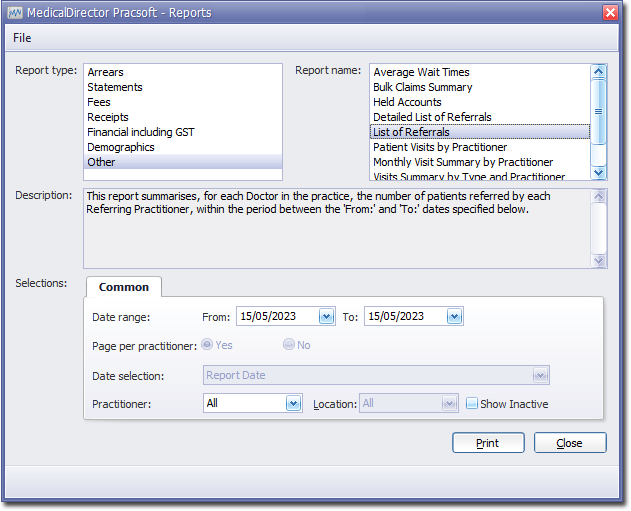
Task: Switch to the Common tab
Action: pyautogui.click(x=124, y=287)
